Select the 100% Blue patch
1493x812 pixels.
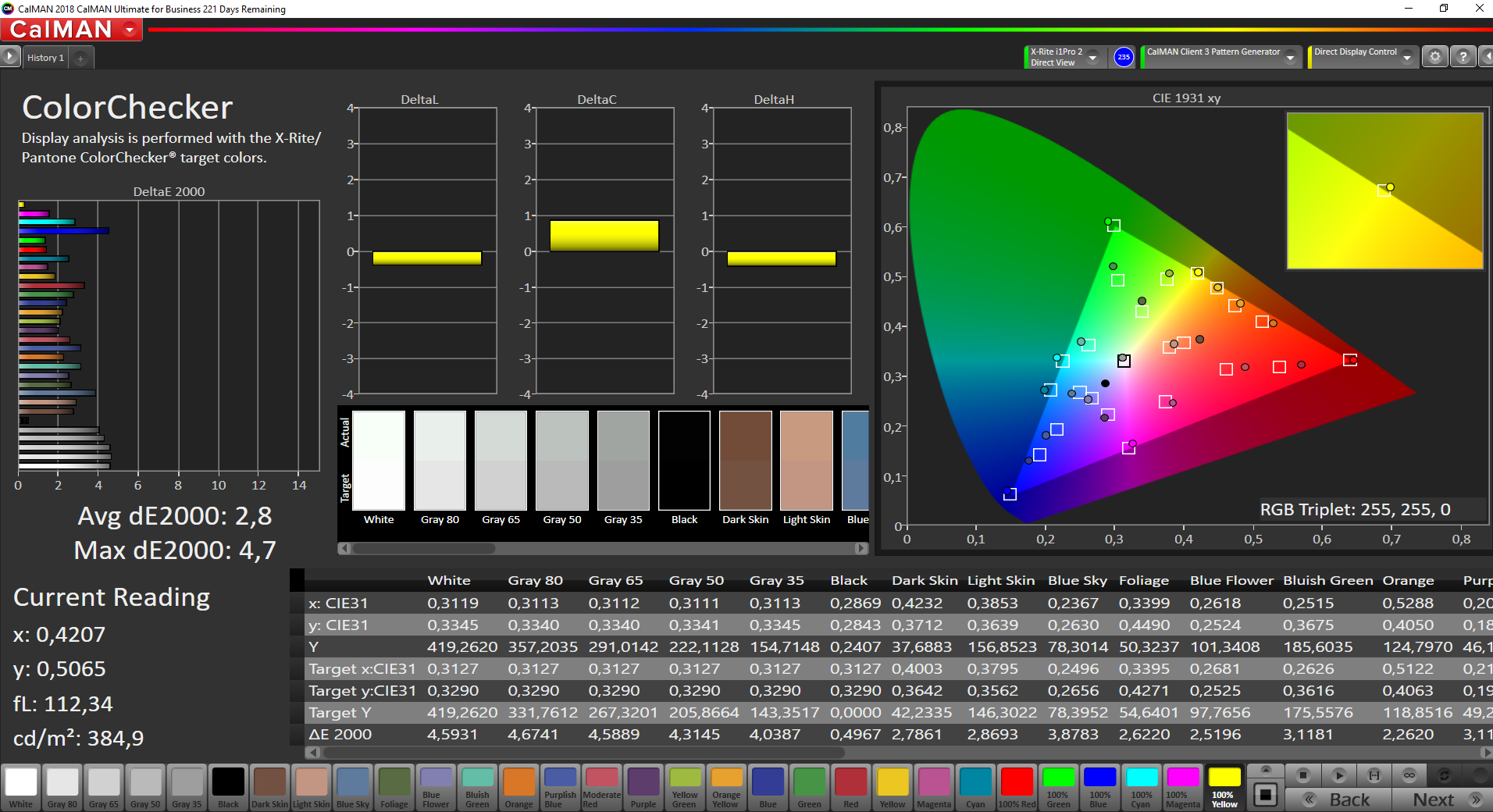tap(1099, 787)
